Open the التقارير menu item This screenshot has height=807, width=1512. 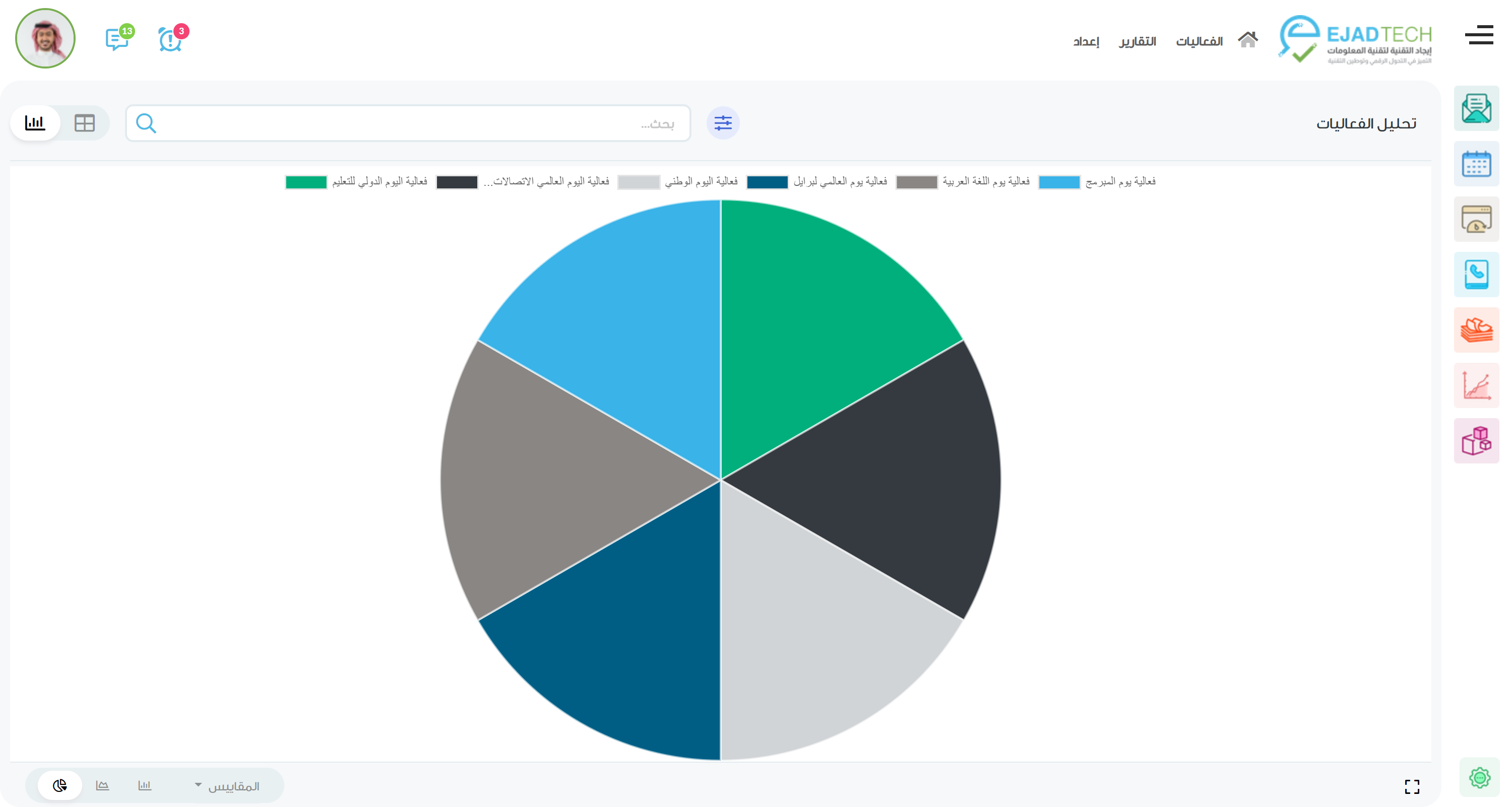tap(1137, 42)
